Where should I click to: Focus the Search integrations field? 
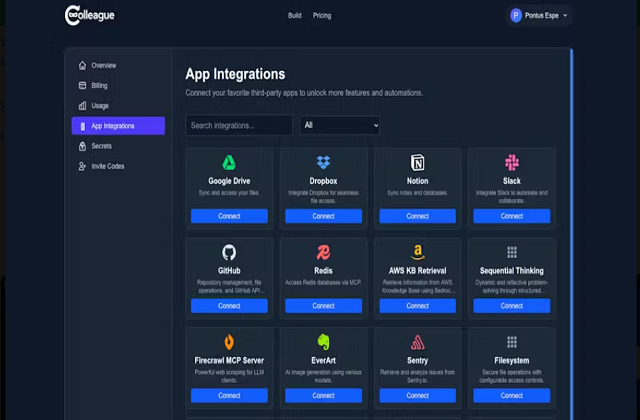(239, 125)
